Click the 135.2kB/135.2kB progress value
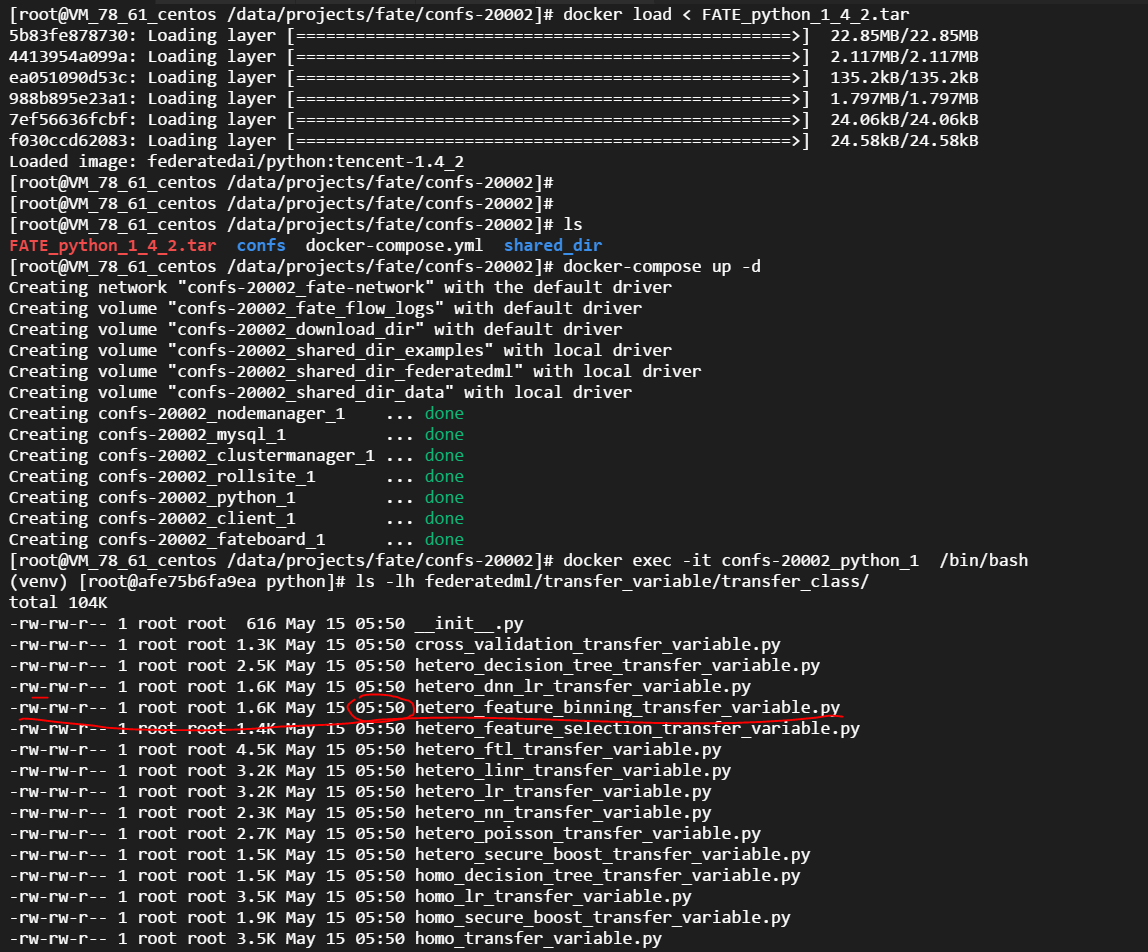 click(904, 78)
